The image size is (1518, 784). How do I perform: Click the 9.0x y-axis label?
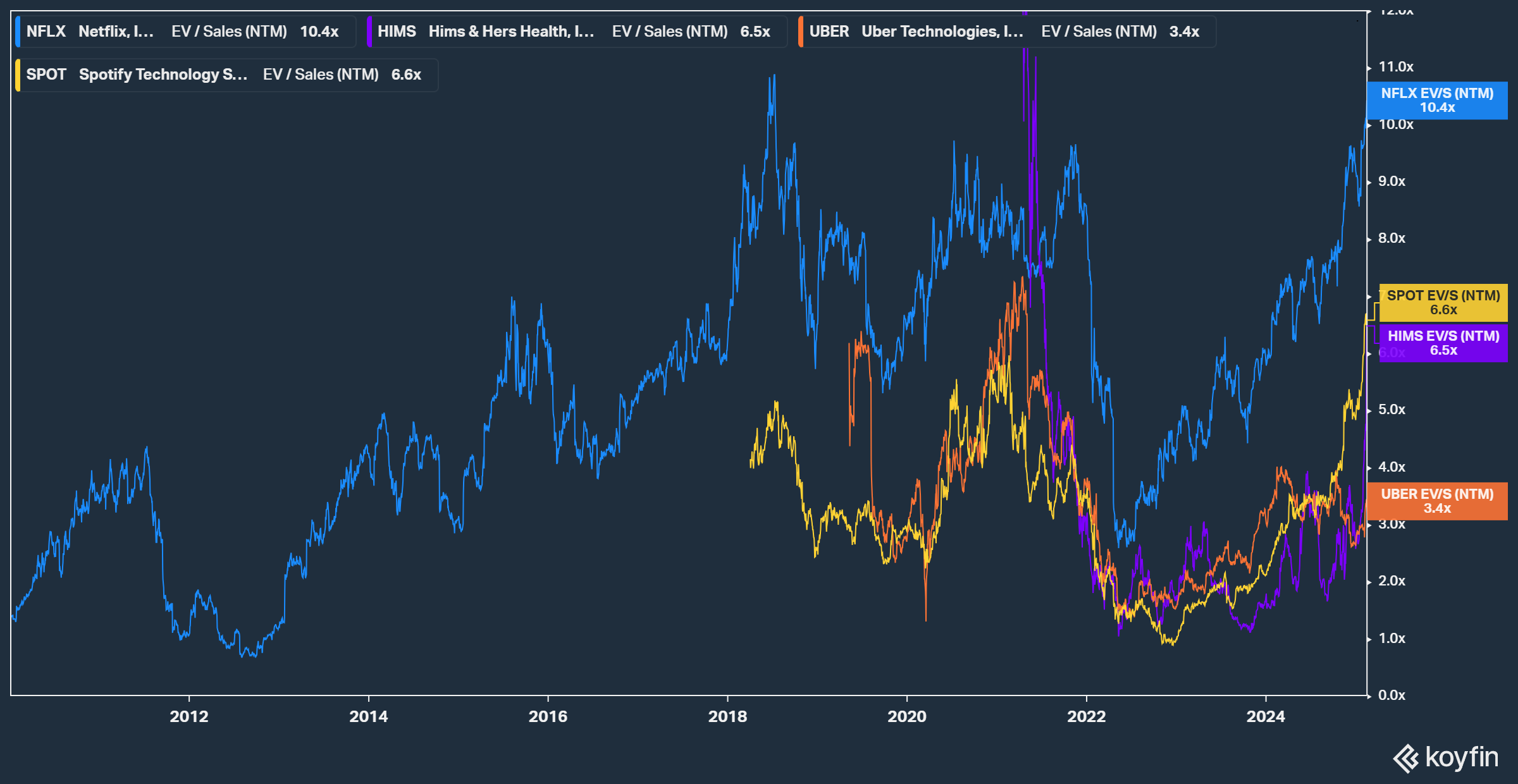pyautogui.click(x=1392, y=181)
